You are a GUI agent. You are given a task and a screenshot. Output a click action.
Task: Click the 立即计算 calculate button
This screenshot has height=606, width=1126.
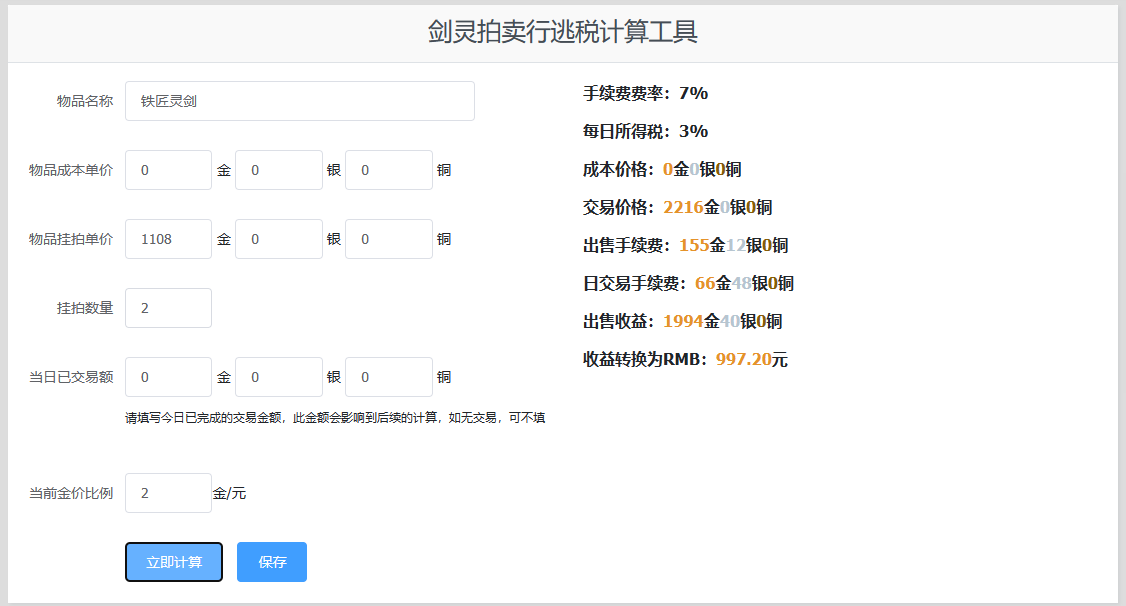174,561
